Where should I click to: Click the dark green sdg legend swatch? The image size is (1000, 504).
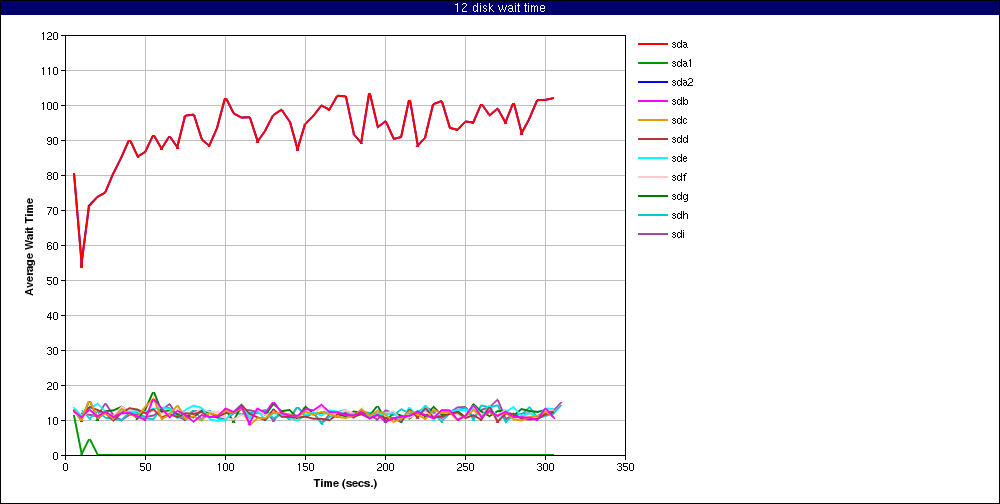(x=652, y=196)
